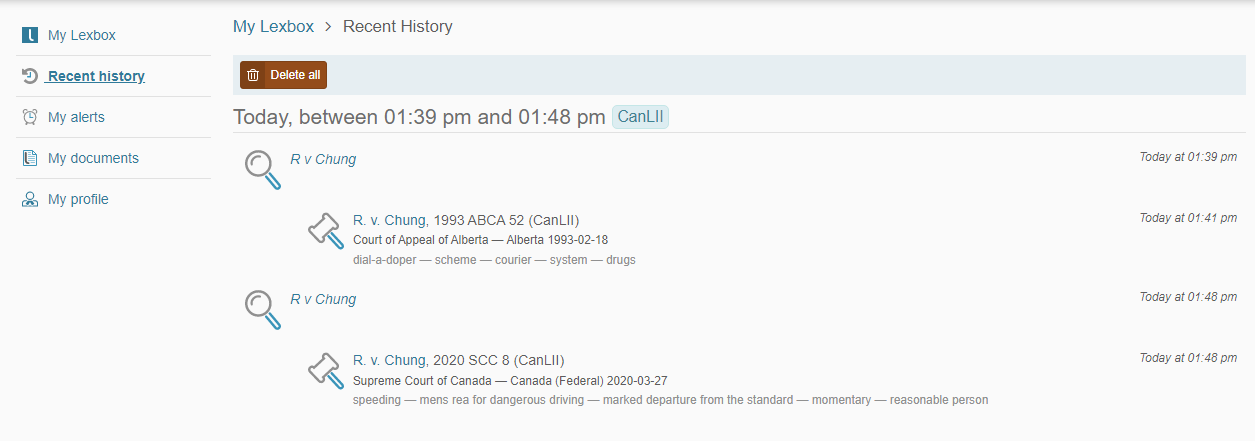Go to My documents in sidebar
Viewport: 1255px width, 441px height.
[93, 158]
